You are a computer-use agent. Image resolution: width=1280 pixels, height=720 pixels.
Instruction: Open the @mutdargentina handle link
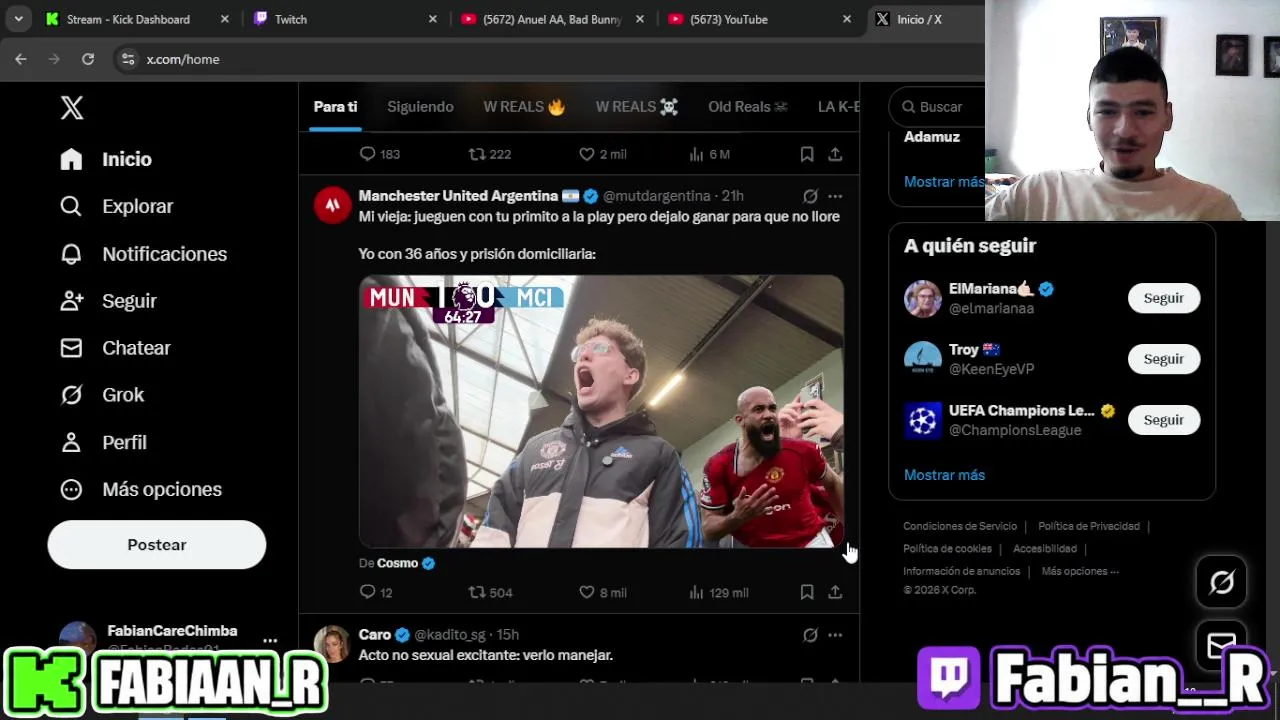[657, 196]
